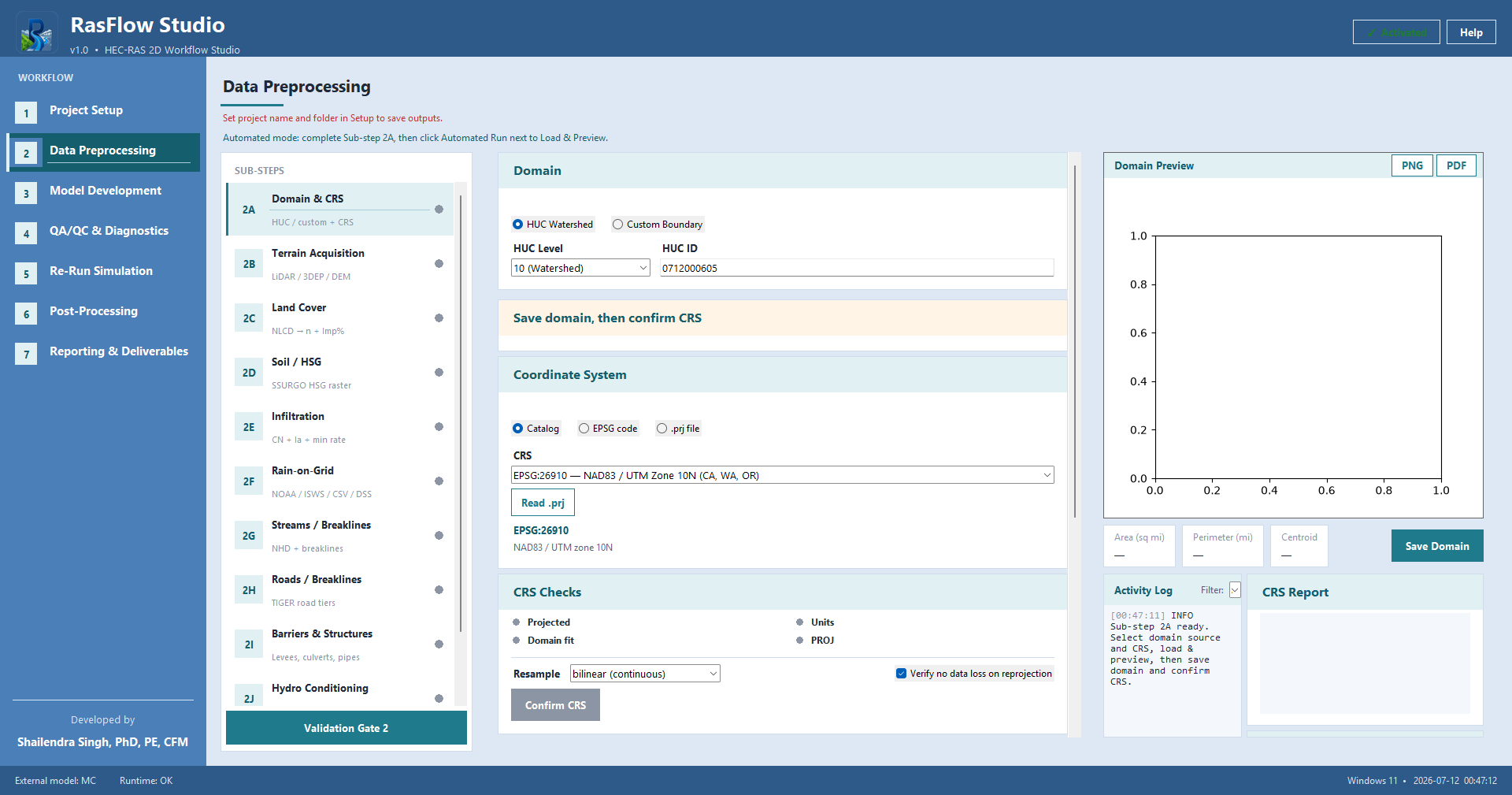Open the CRS catalog dropdown
Image resolution: width=1512 pixels, height=795 pixels.
pos(783,475)
